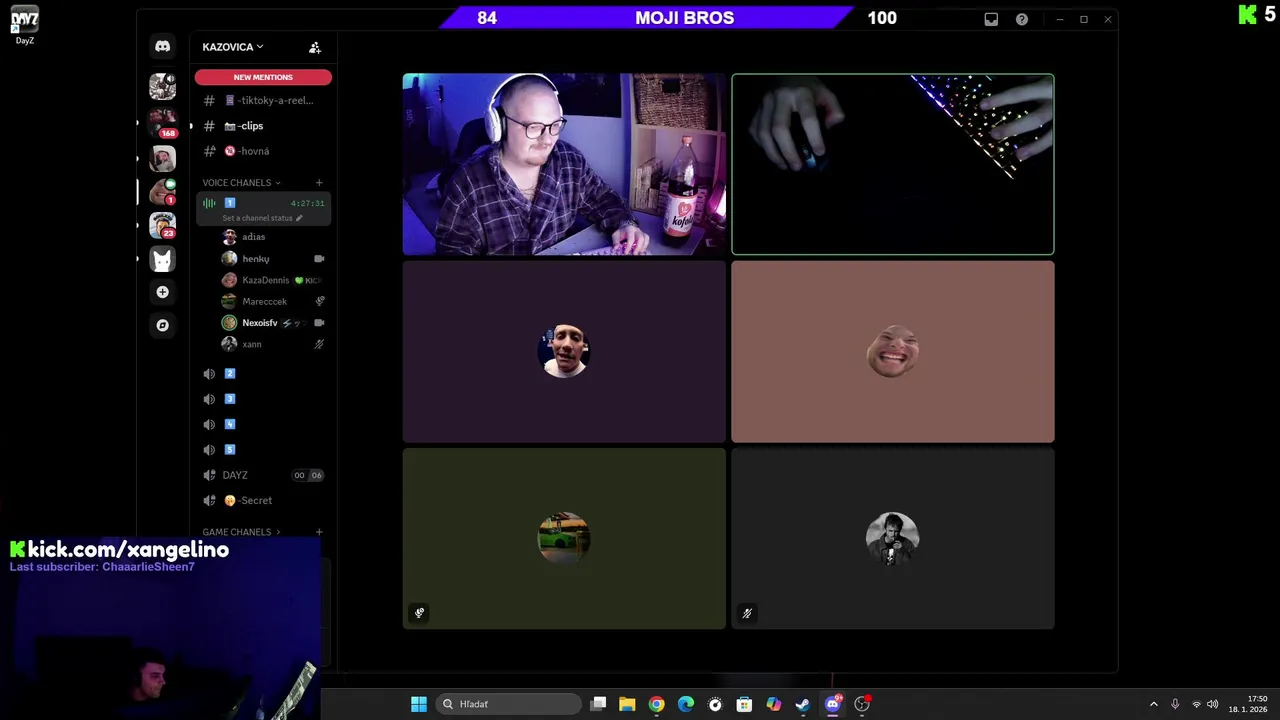Open the Discord help question-mark icon

(1022, 19)
